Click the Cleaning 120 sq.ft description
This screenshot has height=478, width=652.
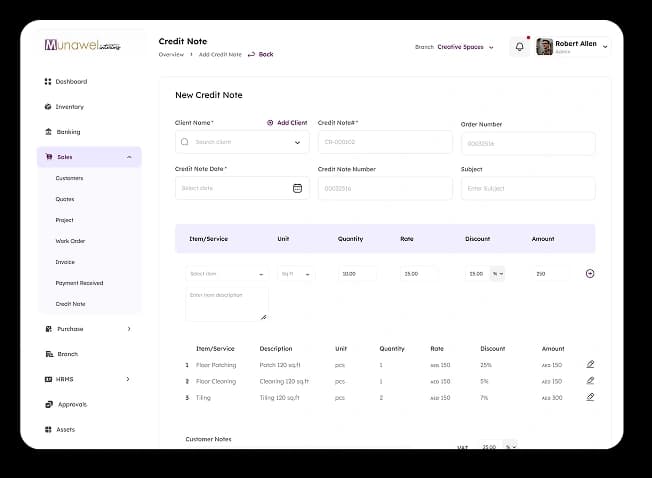tap(284, 381)
